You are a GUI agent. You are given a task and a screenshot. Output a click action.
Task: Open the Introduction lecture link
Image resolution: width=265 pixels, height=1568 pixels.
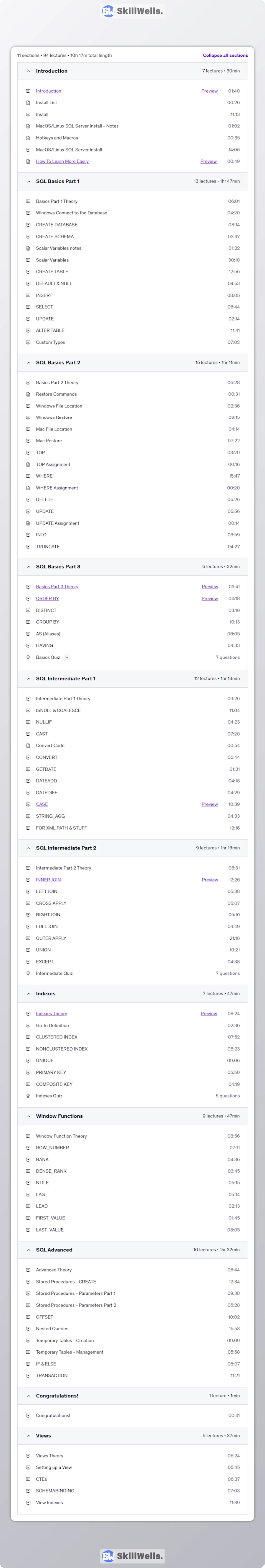49,91
